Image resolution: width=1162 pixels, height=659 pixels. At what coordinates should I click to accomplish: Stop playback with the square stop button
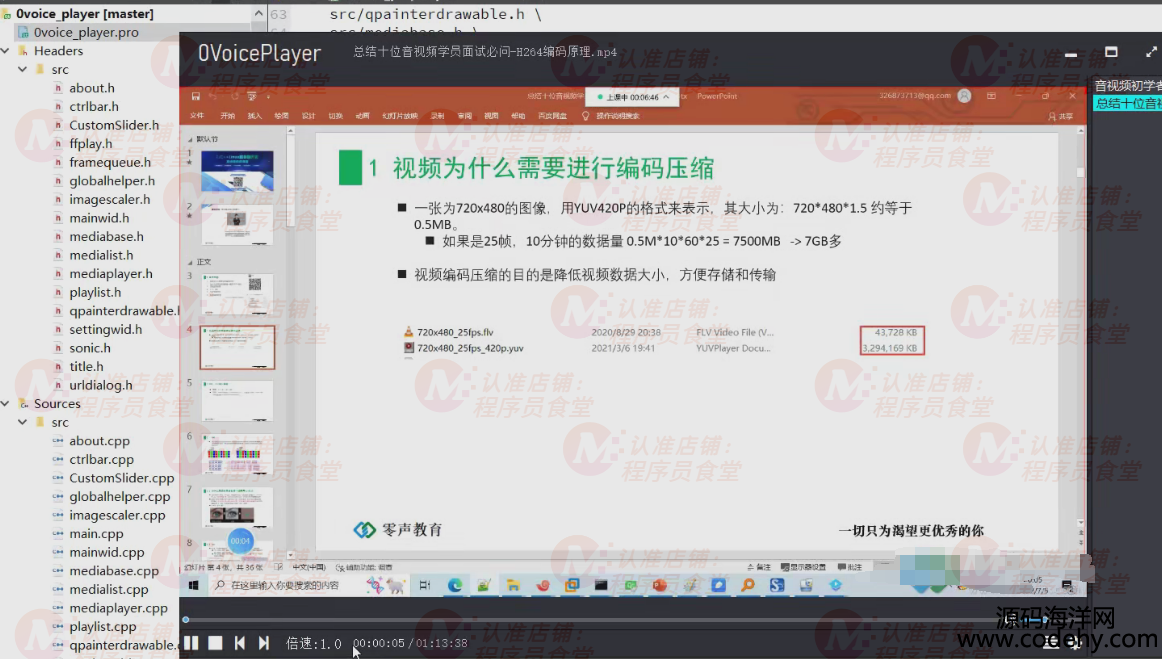point(215,643)
